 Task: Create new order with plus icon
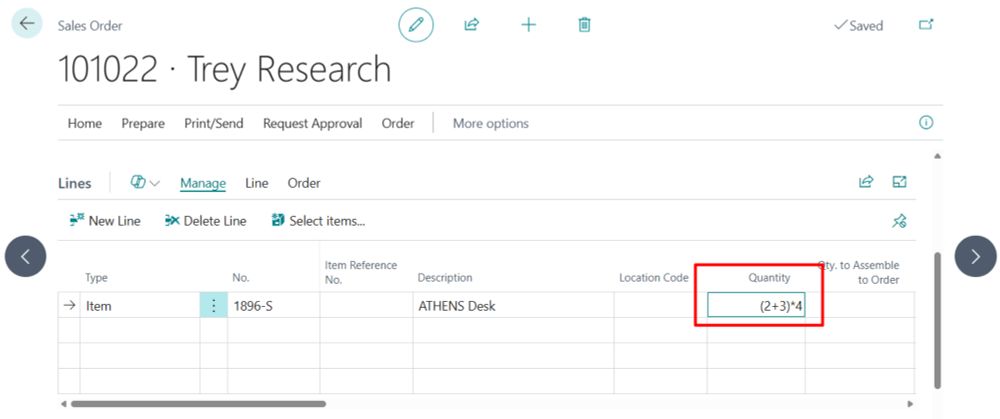click(529, 25)
